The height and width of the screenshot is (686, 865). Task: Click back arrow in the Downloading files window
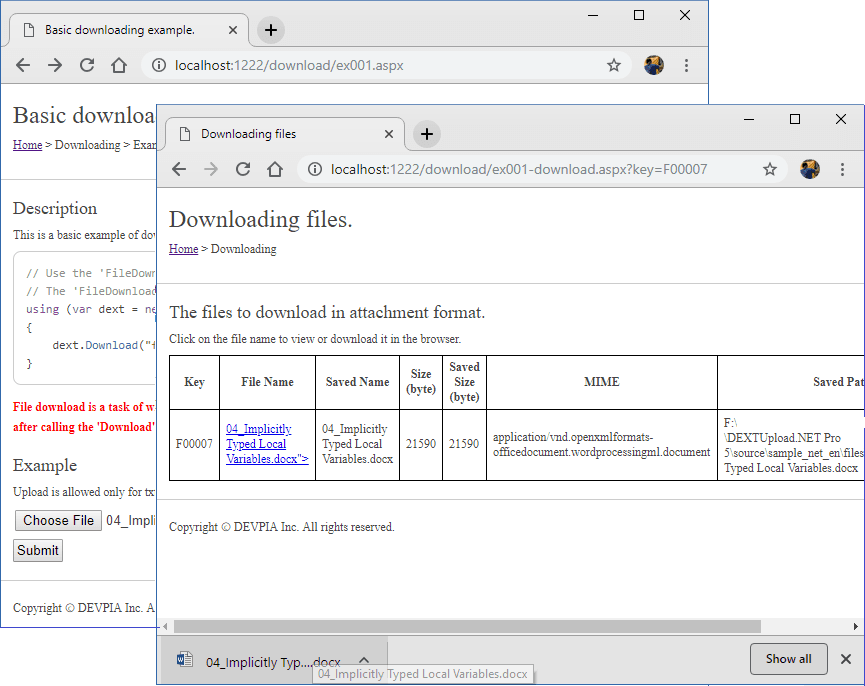click(179, 169)
